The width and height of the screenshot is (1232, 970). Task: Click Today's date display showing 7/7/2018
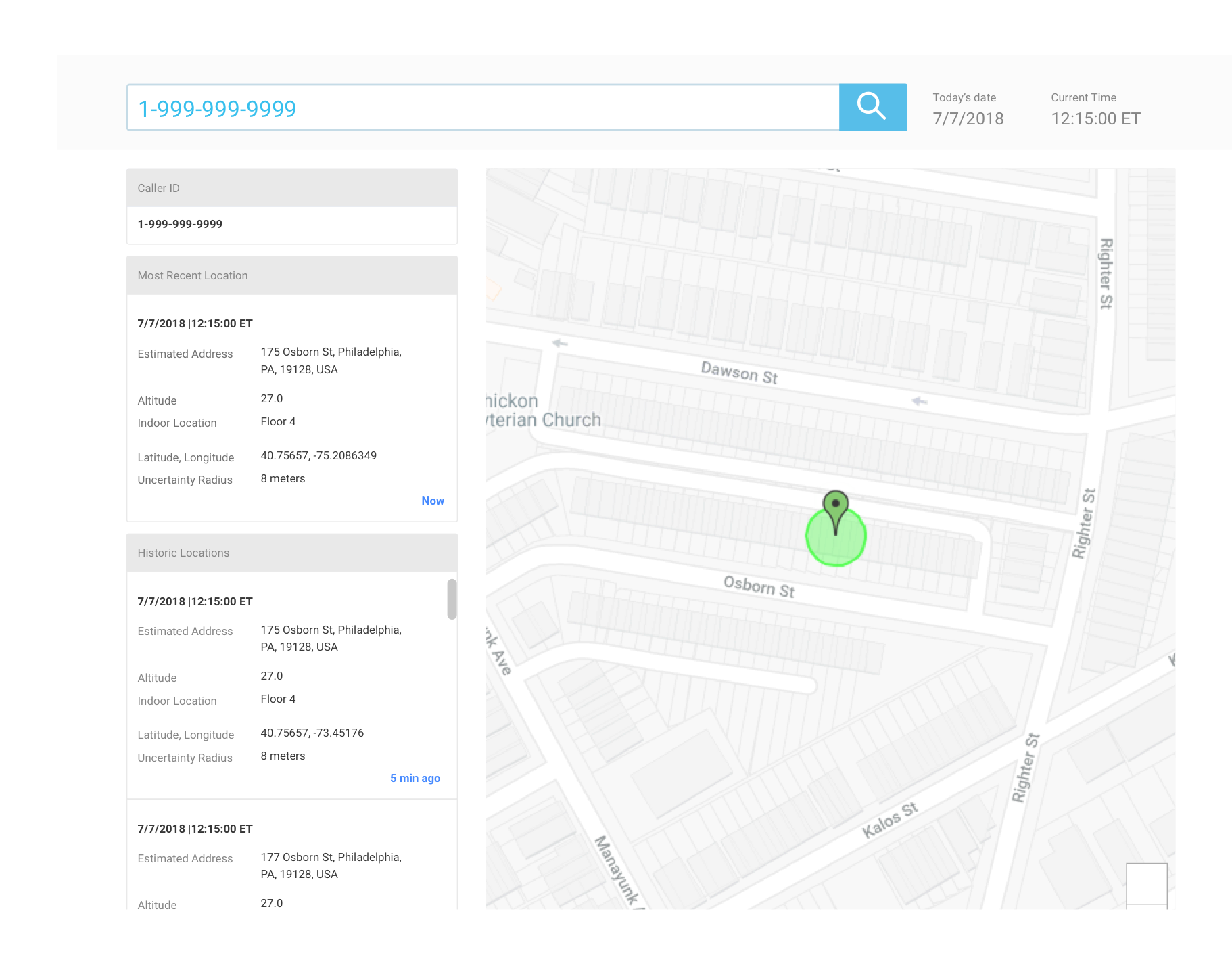point(968,118)
